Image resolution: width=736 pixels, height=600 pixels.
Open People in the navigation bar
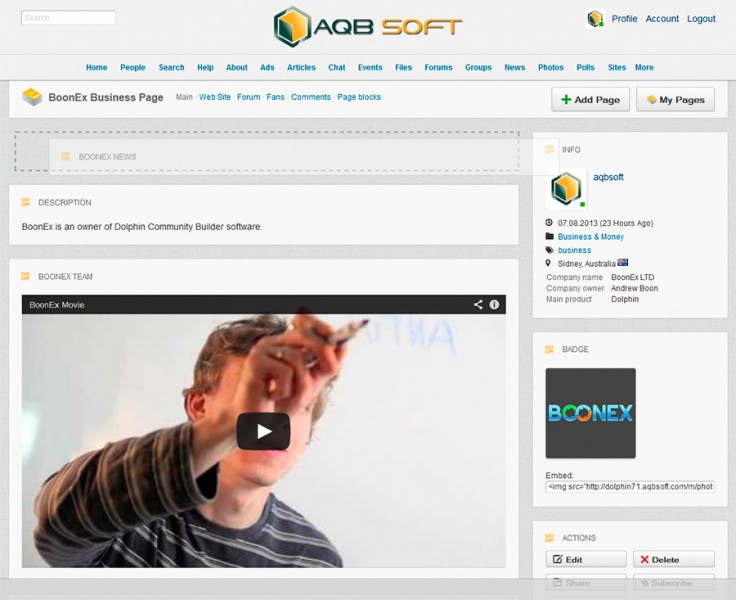tap(133, 67)
